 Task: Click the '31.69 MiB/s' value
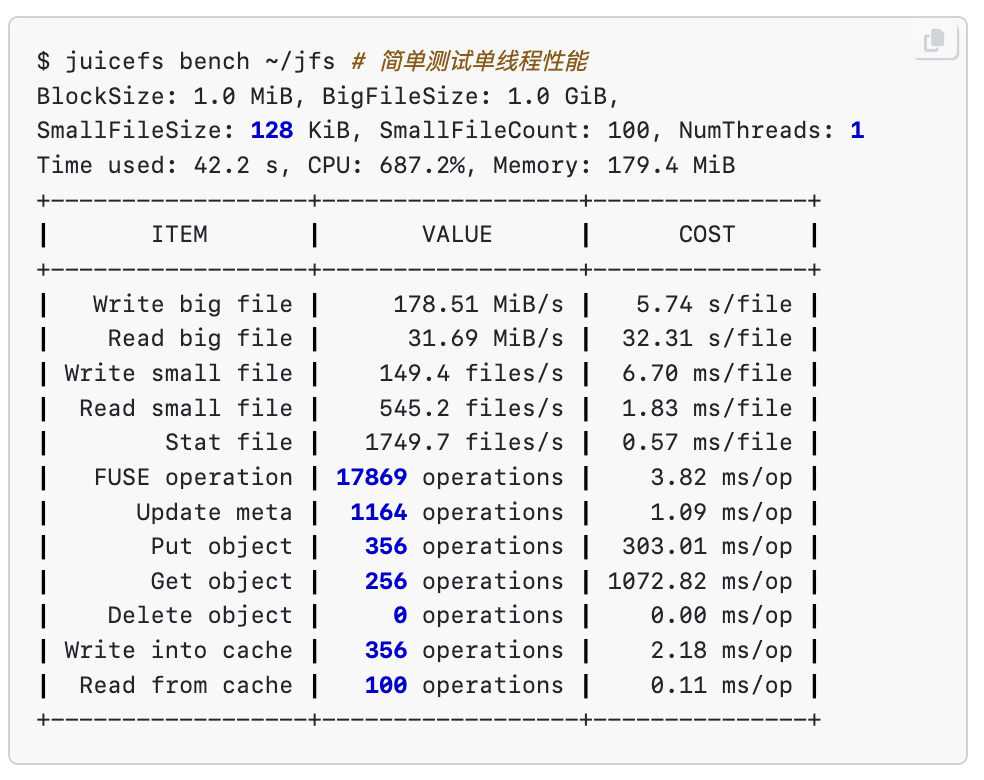tap(485, 338)
